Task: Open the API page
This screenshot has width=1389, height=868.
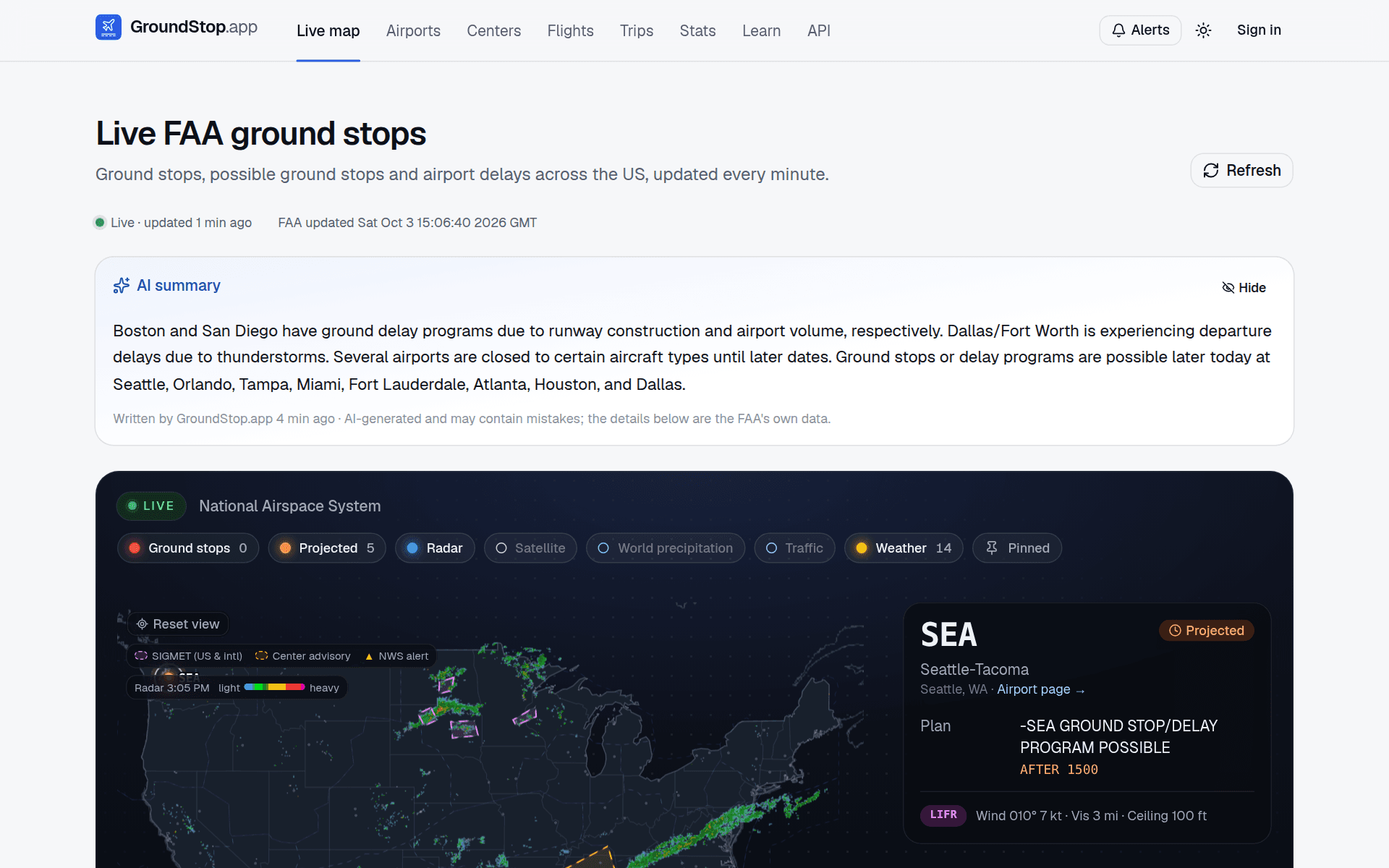Action: point(819,30)
